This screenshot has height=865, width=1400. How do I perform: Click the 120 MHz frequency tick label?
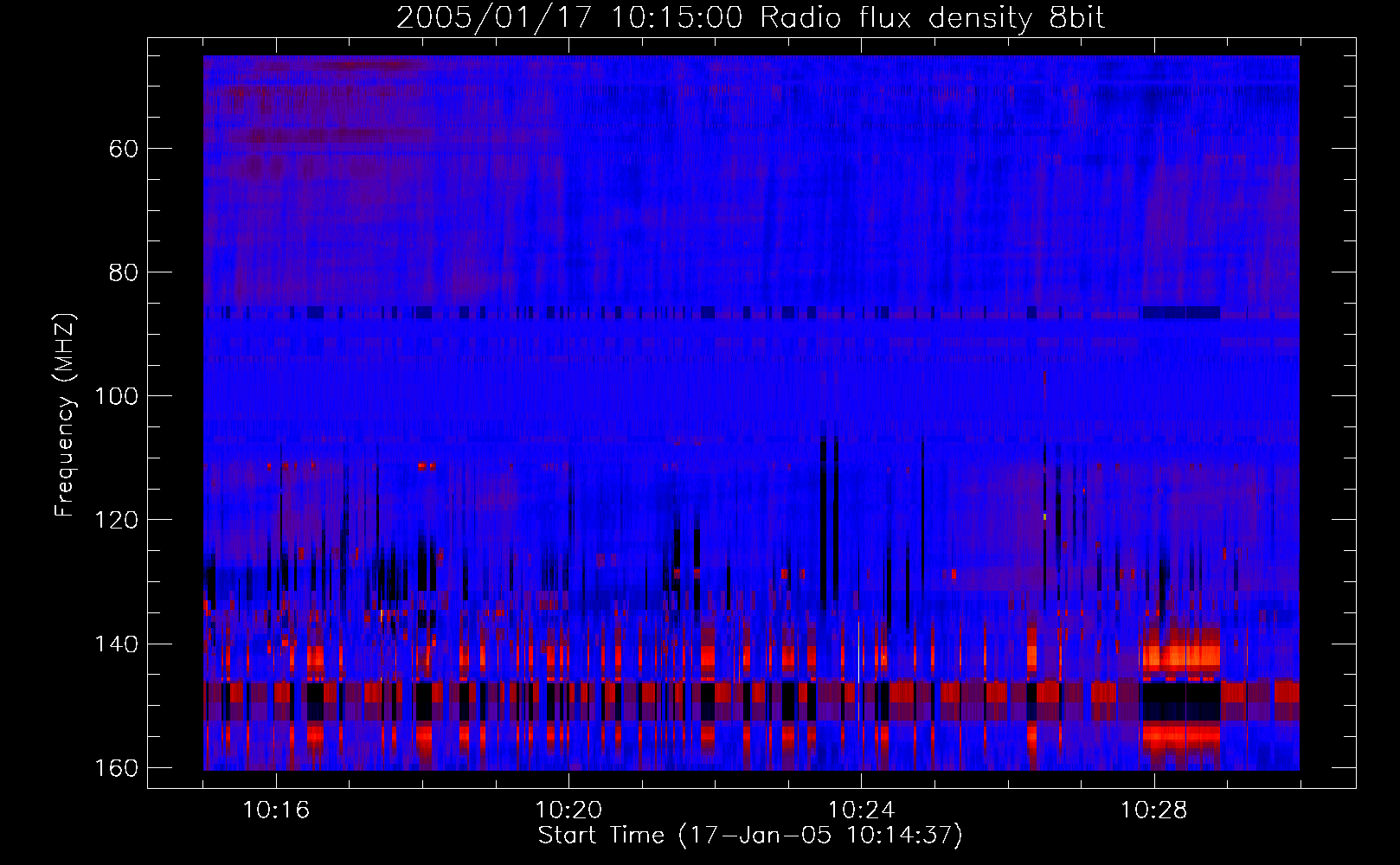[116, 520]
